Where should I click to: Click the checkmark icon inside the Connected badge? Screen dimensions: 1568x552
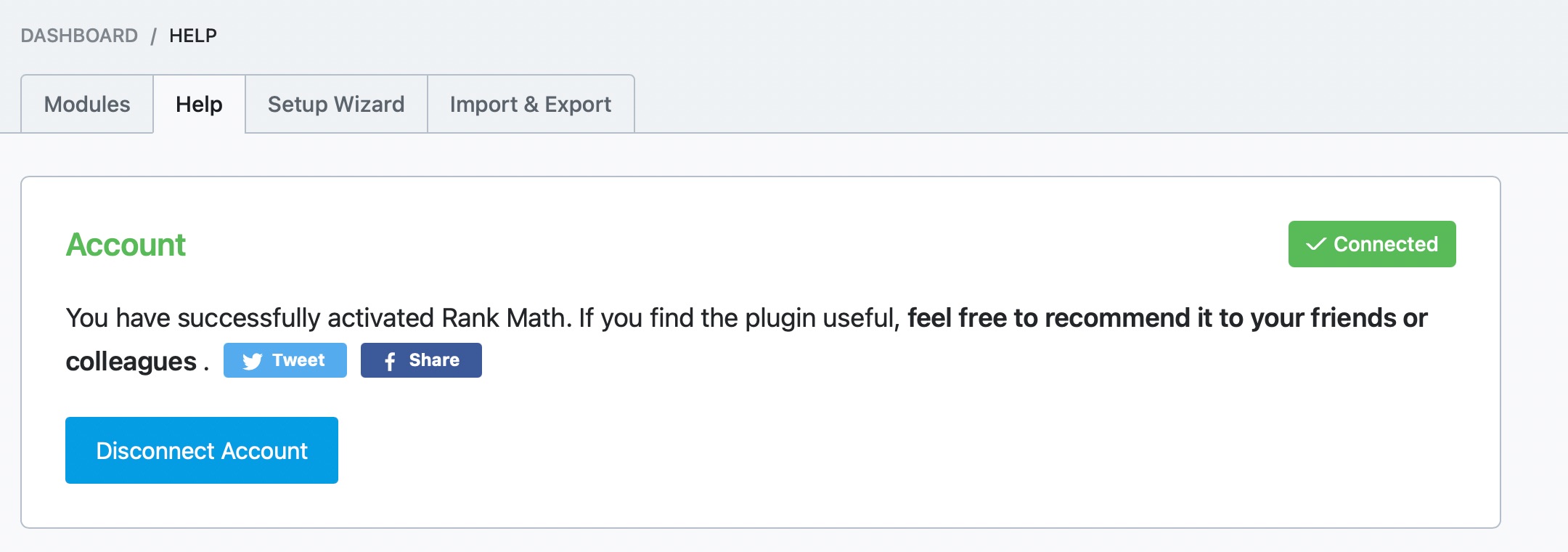1315,244
